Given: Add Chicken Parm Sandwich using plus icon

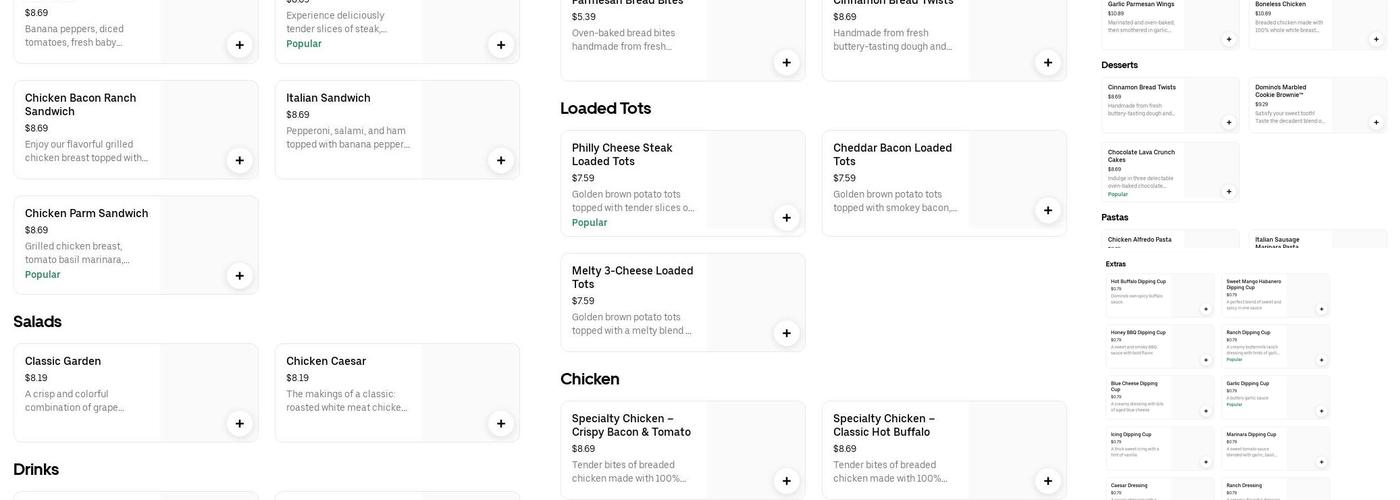Looking at the screenshot, I should [x=239, y=276].
